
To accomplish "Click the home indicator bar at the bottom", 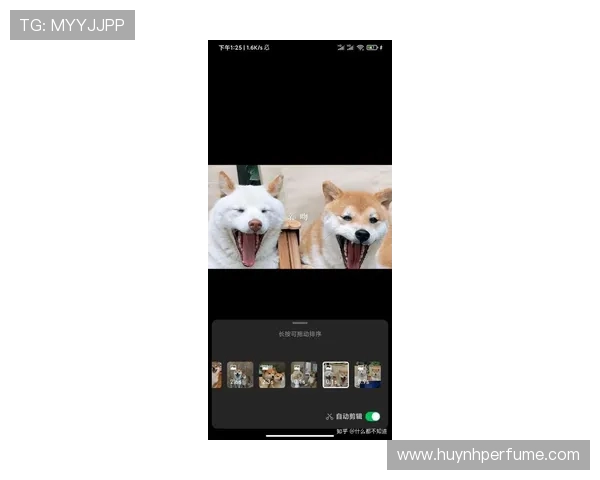I will [300, 436].
